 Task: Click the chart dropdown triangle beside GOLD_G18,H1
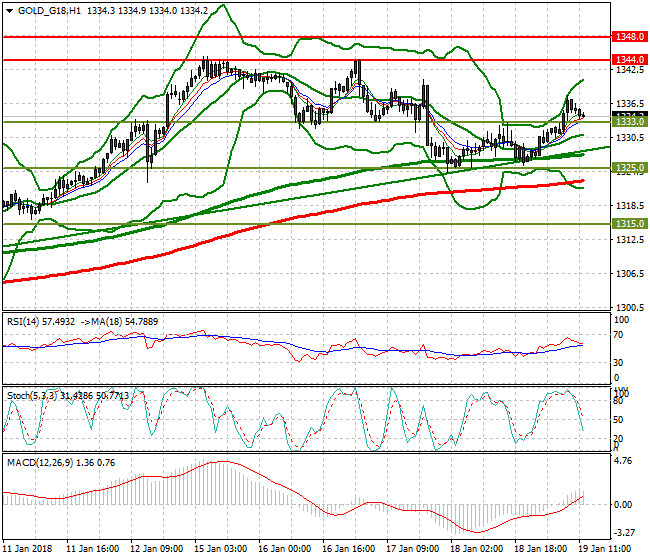point(10,11)
